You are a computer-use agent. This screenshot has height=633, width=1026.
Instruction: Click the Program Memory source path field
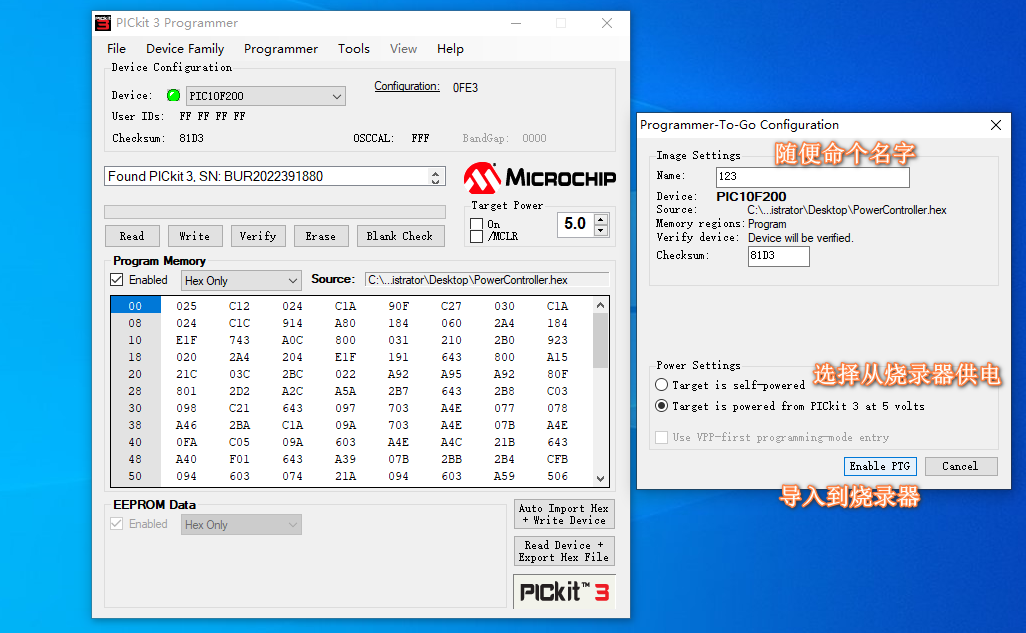[x=487, y=280]
